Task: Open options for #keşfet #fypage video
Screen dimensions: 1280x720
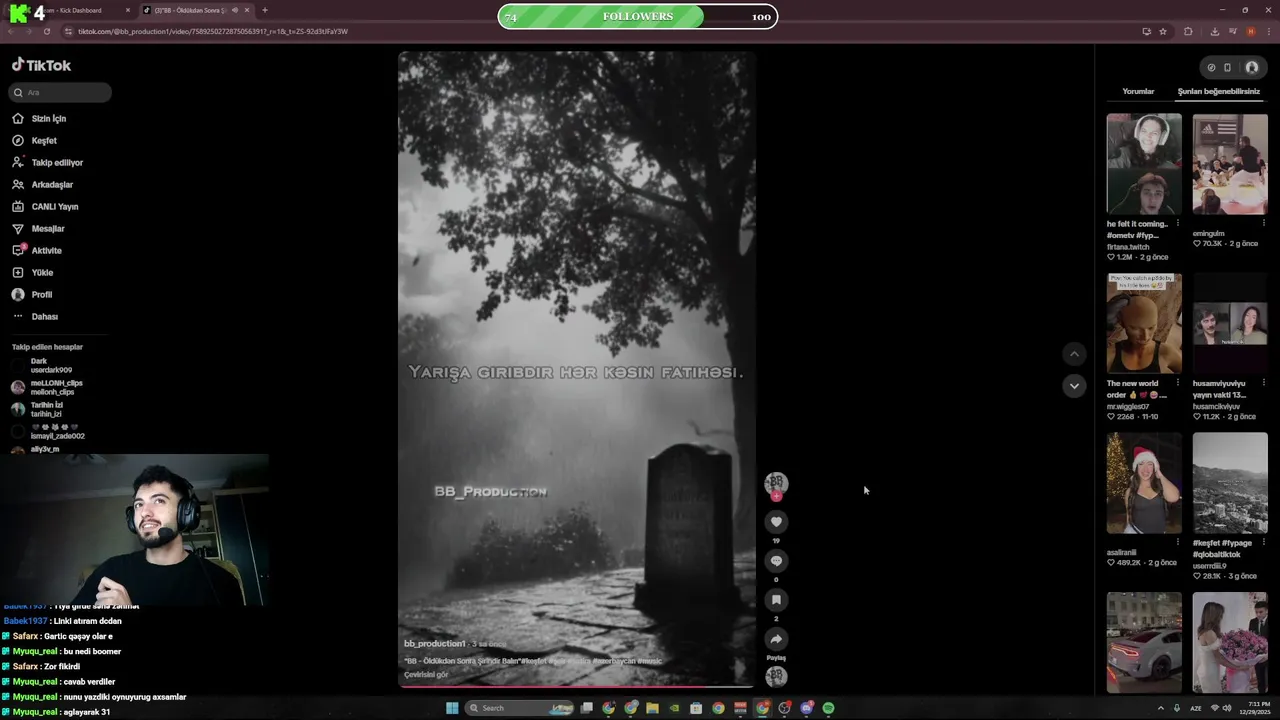Action: point(1264,542)
